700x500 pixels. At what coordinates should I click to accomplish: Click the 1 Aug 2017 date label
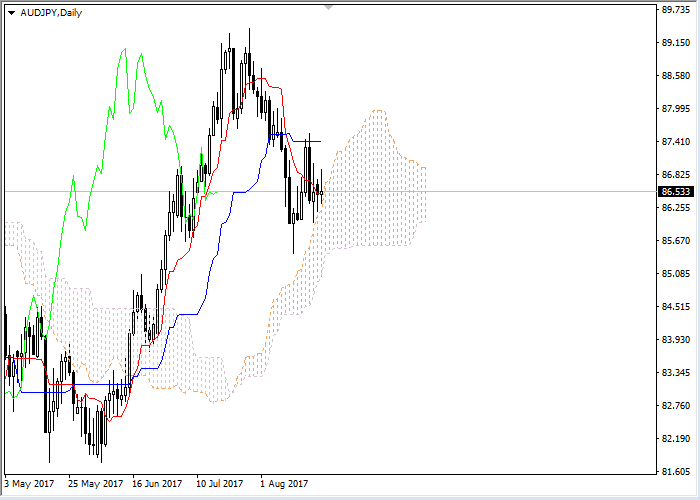pos(284,483)
